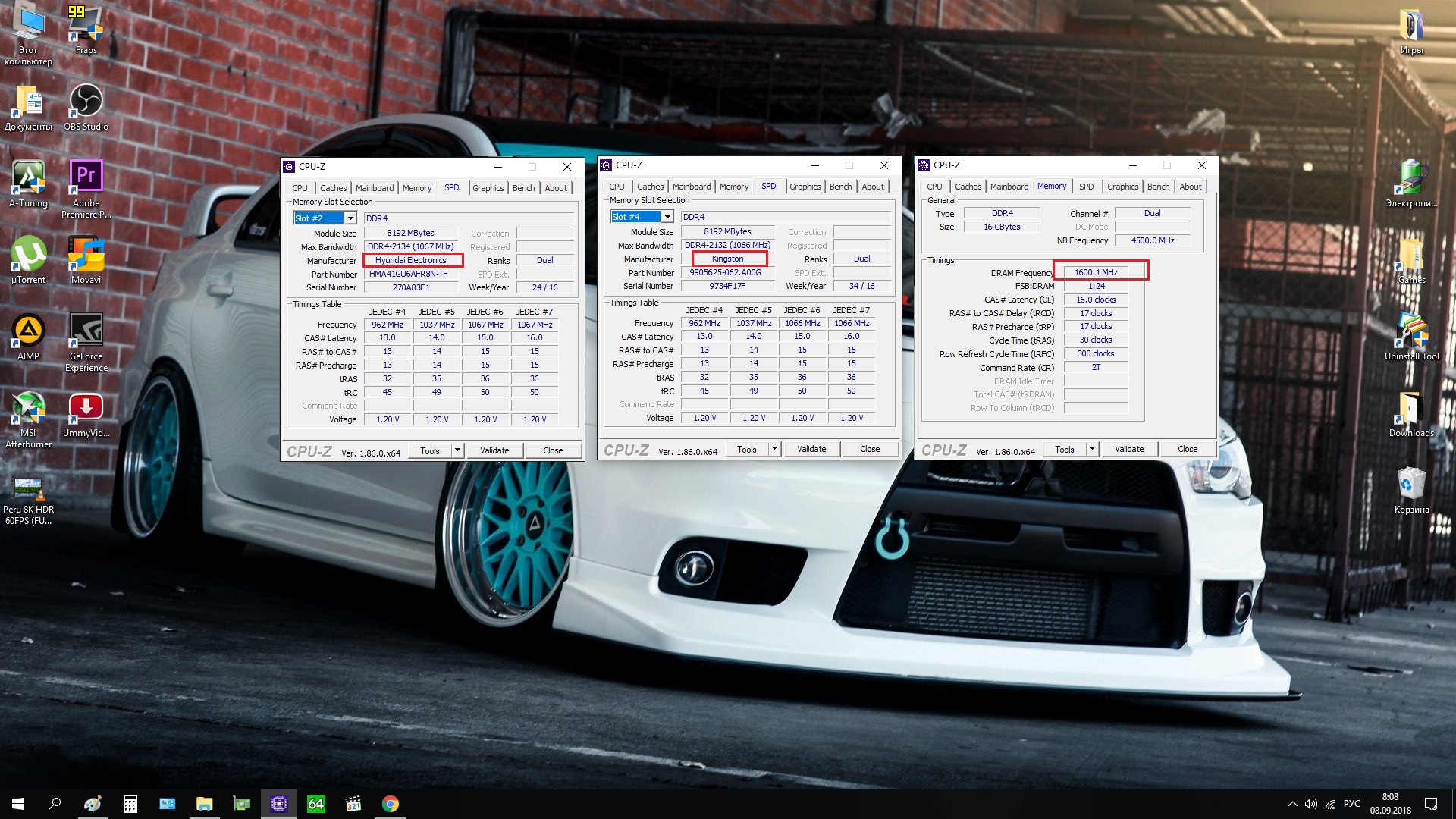Click the Chrome icon in the taskbar
The height and width of the screenshot is (819, 1456).
coord(390,804)
